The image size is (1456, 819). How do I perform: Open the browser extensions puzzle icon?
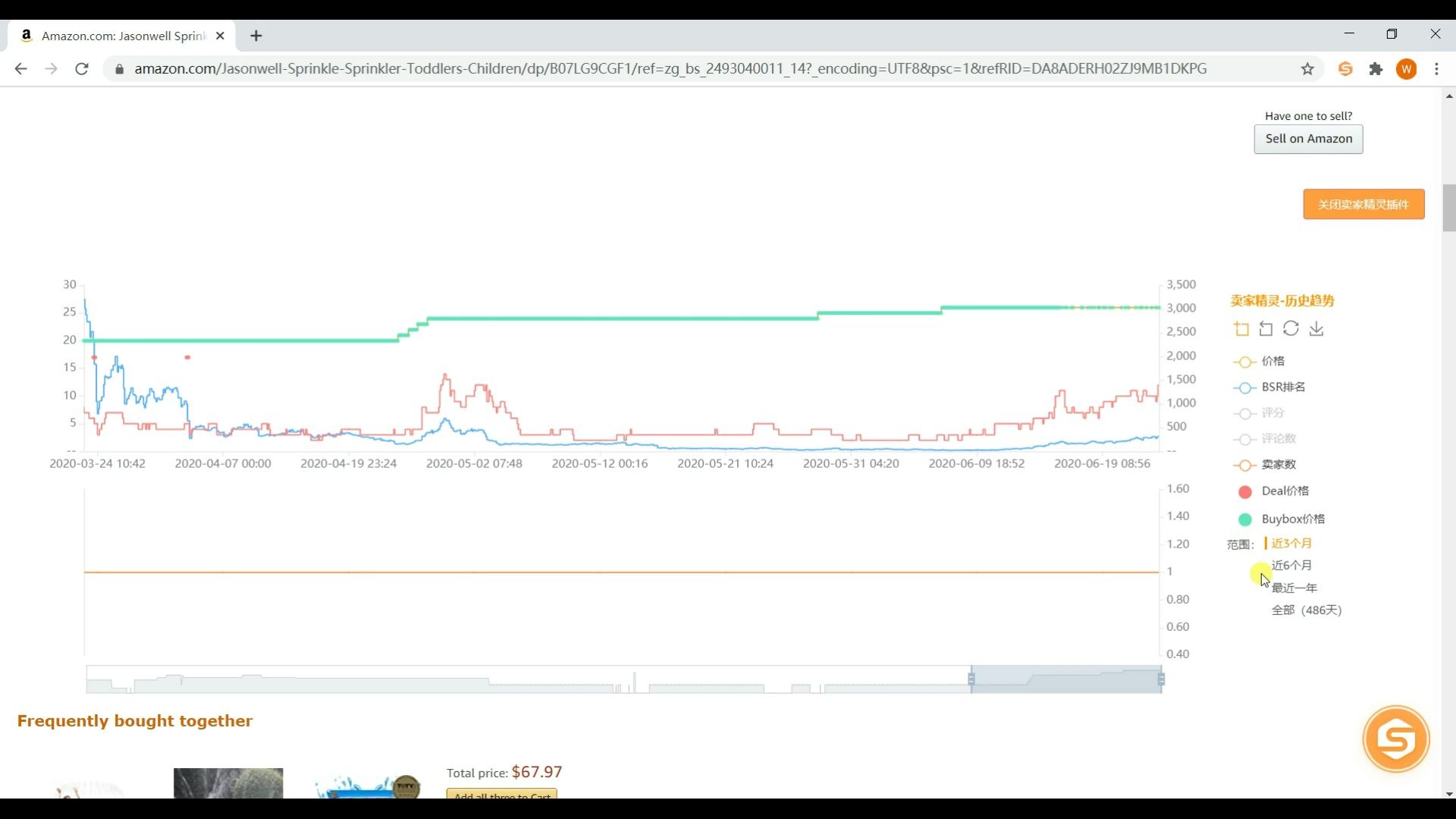1376,69
